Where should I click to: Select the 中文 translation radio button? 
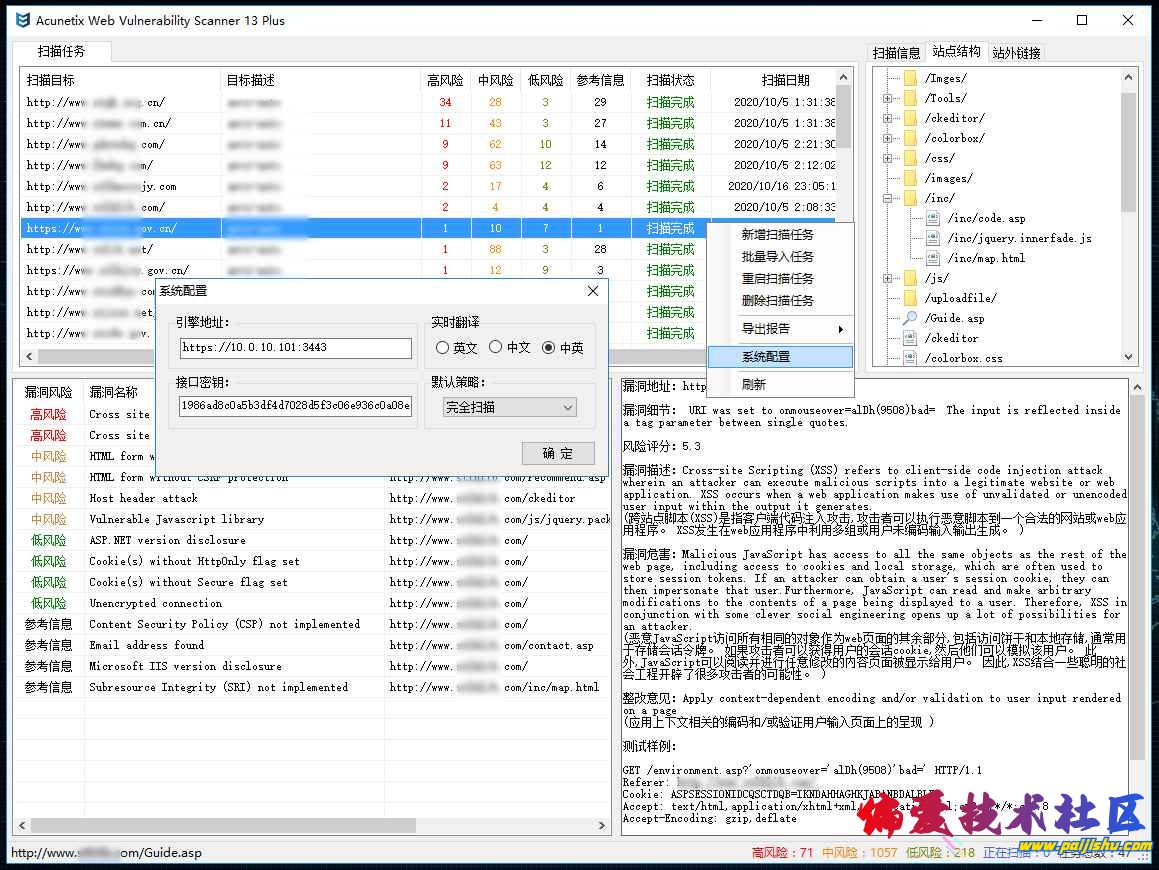(x=495, y=347)
